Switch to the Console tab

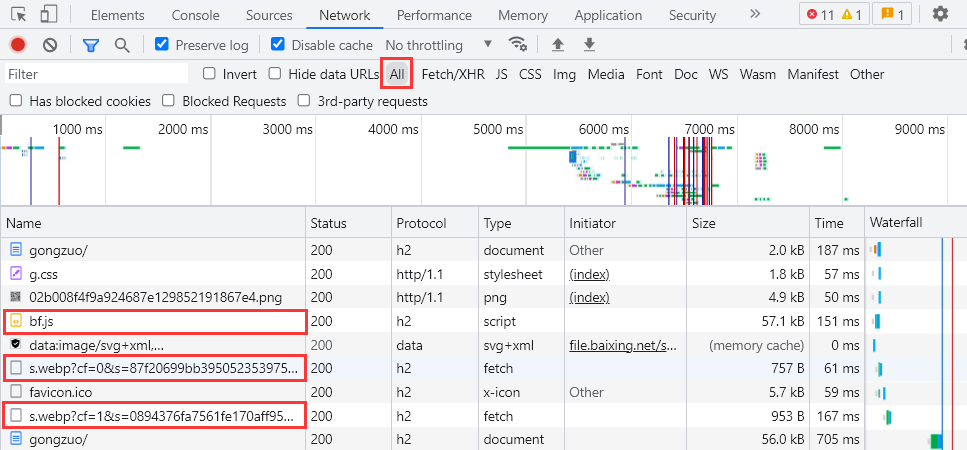coord(196,15)
